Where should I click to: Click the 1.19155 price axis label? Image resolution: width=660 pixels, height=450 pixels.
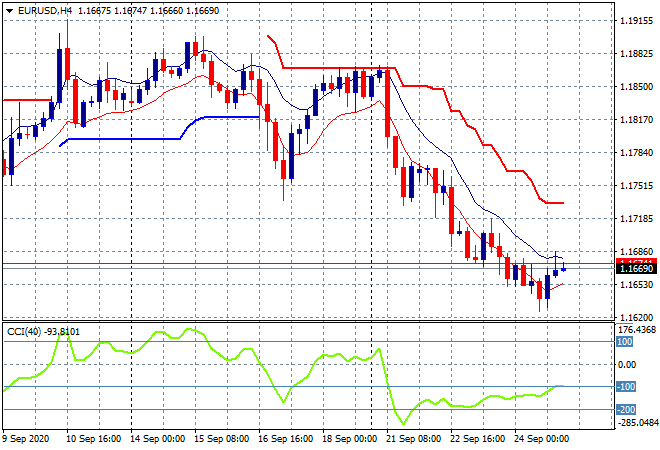[x=636, y=20]
